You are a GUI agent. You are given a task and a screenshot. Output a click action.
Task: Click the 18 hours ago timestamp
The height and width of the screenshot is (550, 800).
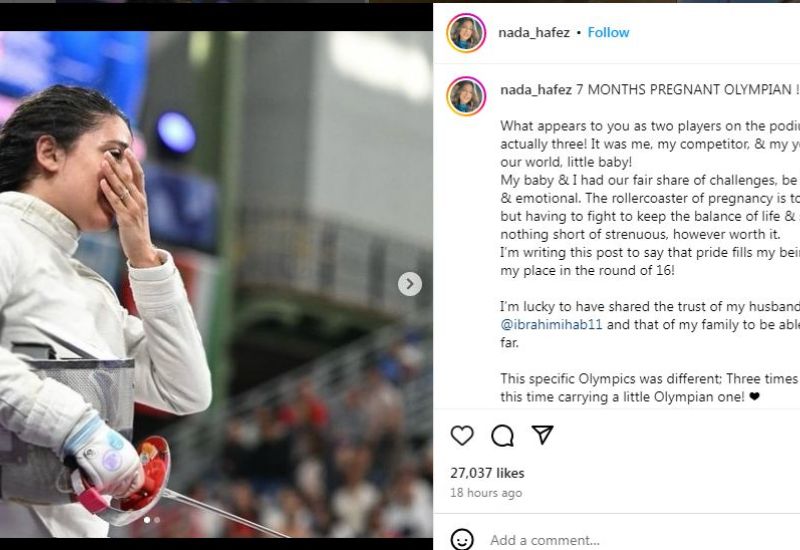[x=486, y=493]
